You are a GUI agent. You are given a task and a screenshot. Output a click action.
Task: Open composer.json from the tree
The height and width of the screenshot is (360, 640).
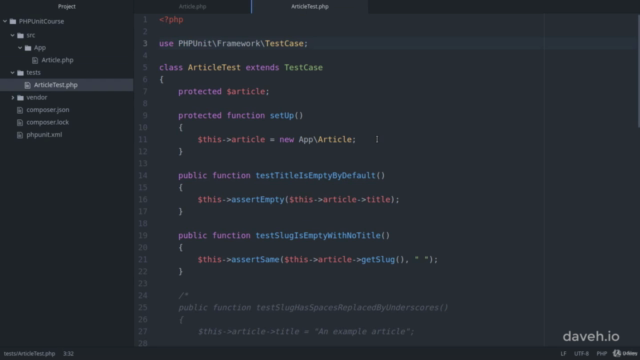(x=48, y=110)
